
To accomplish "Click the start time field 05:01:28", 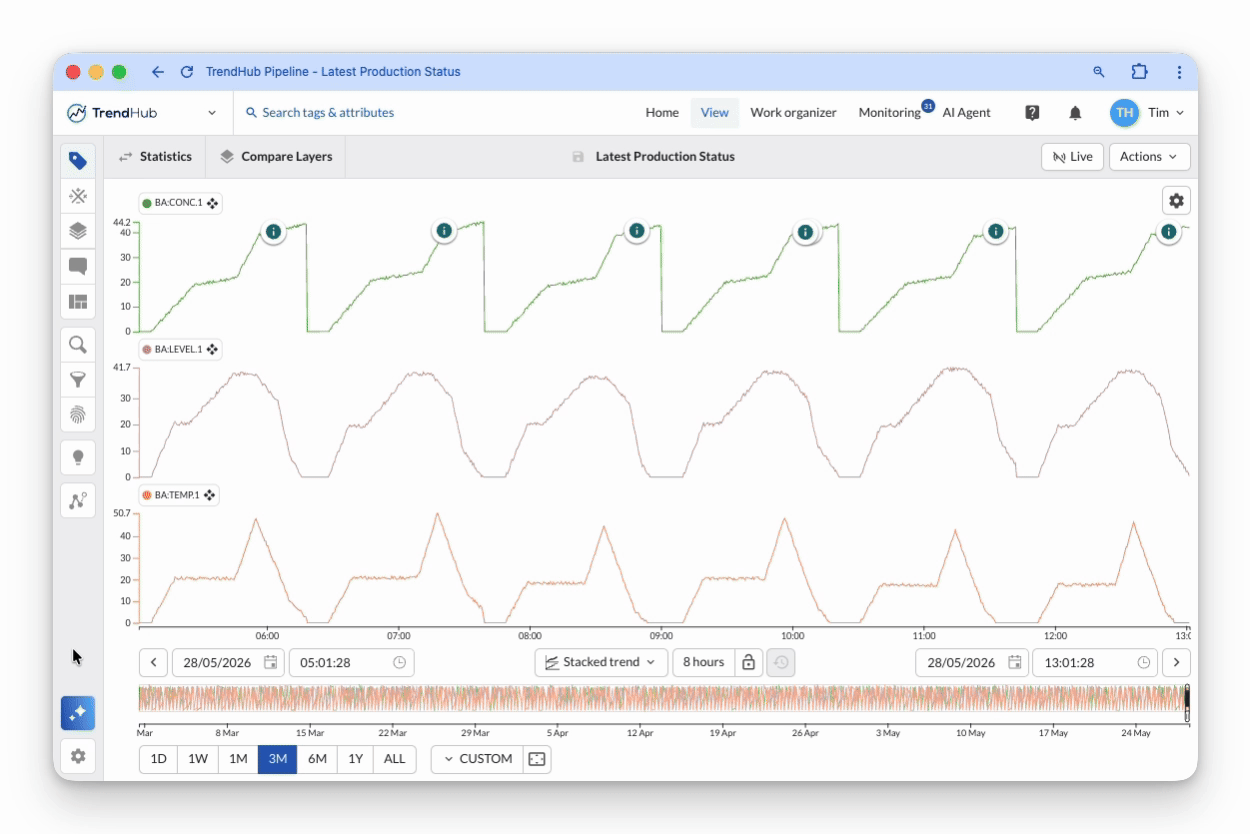I will pos(351,662).
